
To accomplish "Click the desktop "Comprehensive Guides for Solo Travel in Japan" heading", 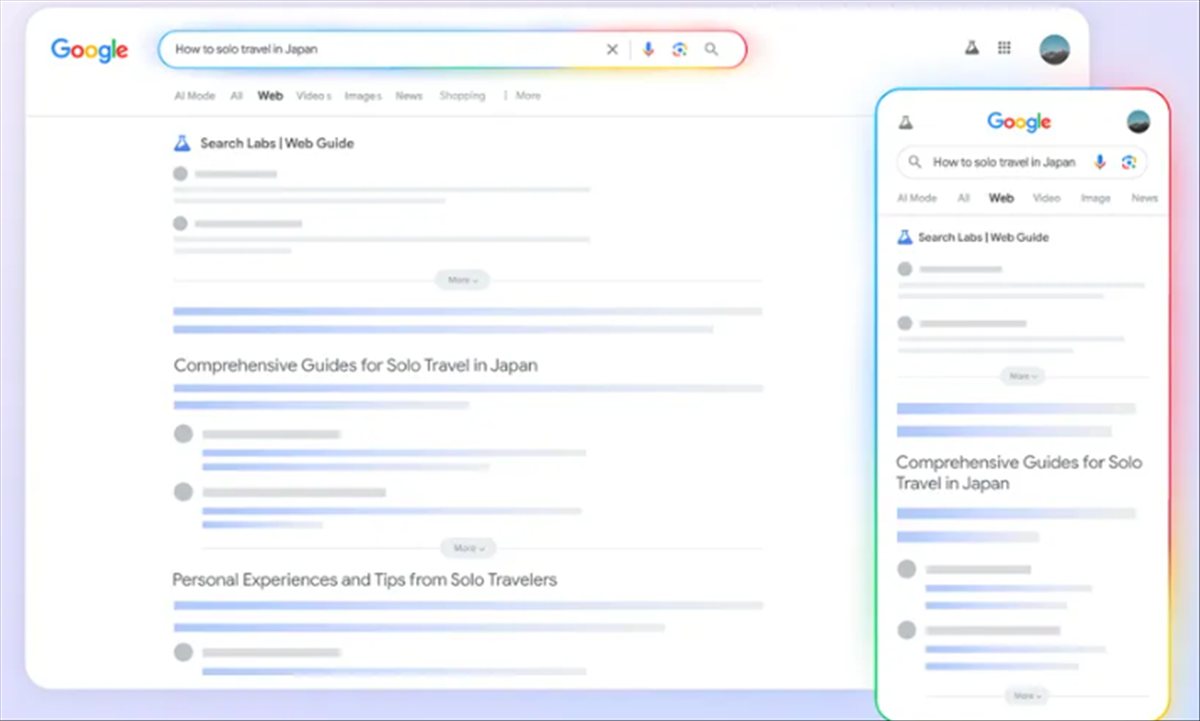I will pos(355,365).
